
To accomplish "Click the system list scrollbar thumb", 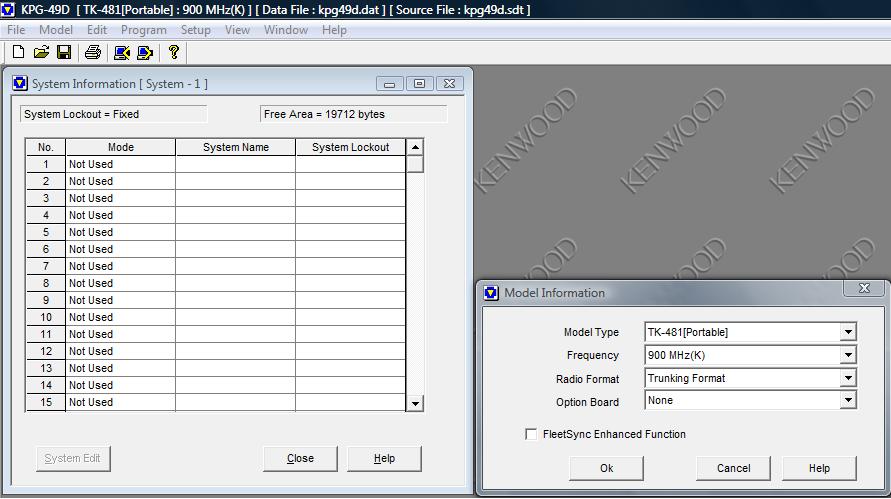I will tap(415, 164).
